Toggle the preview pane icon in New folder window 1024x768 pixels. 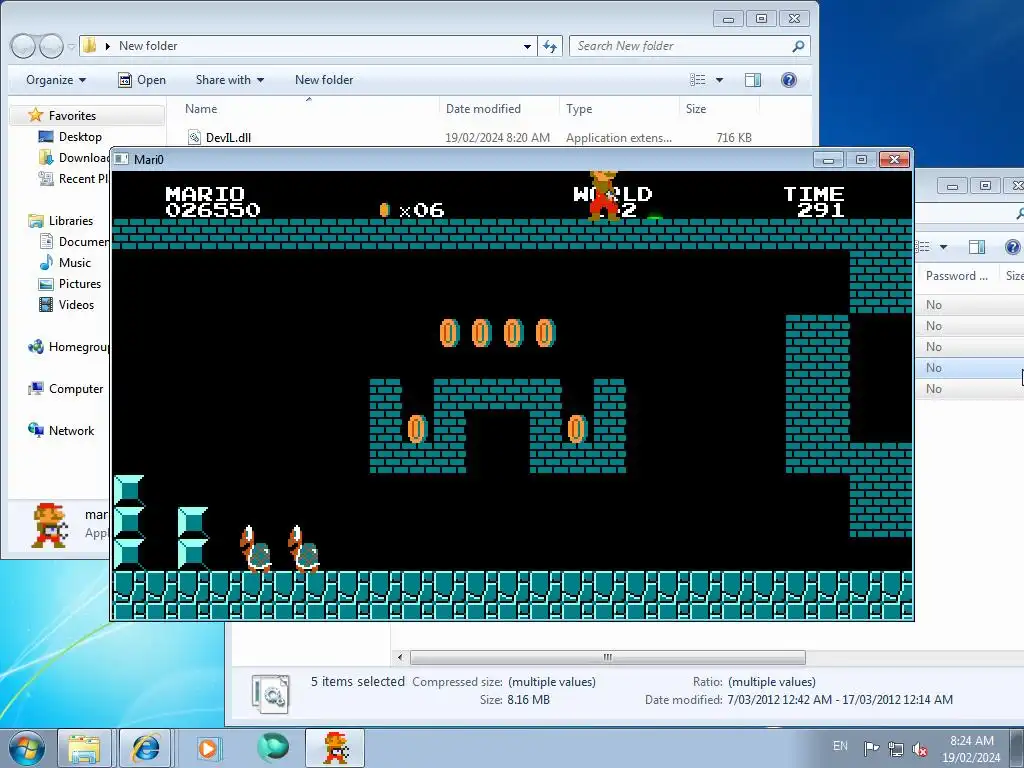point(753,80)
